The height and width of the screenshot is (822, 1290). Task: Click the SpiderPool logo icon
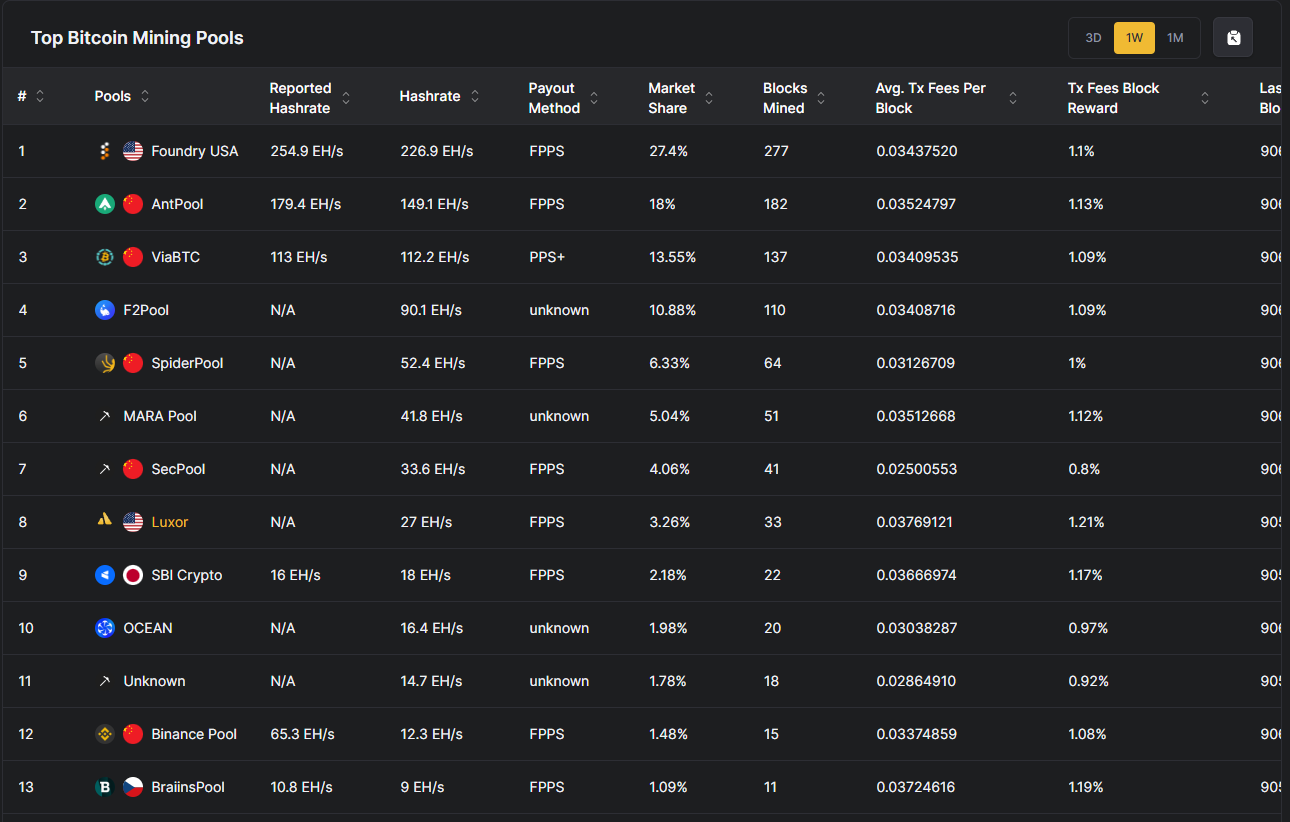point(104,363)
